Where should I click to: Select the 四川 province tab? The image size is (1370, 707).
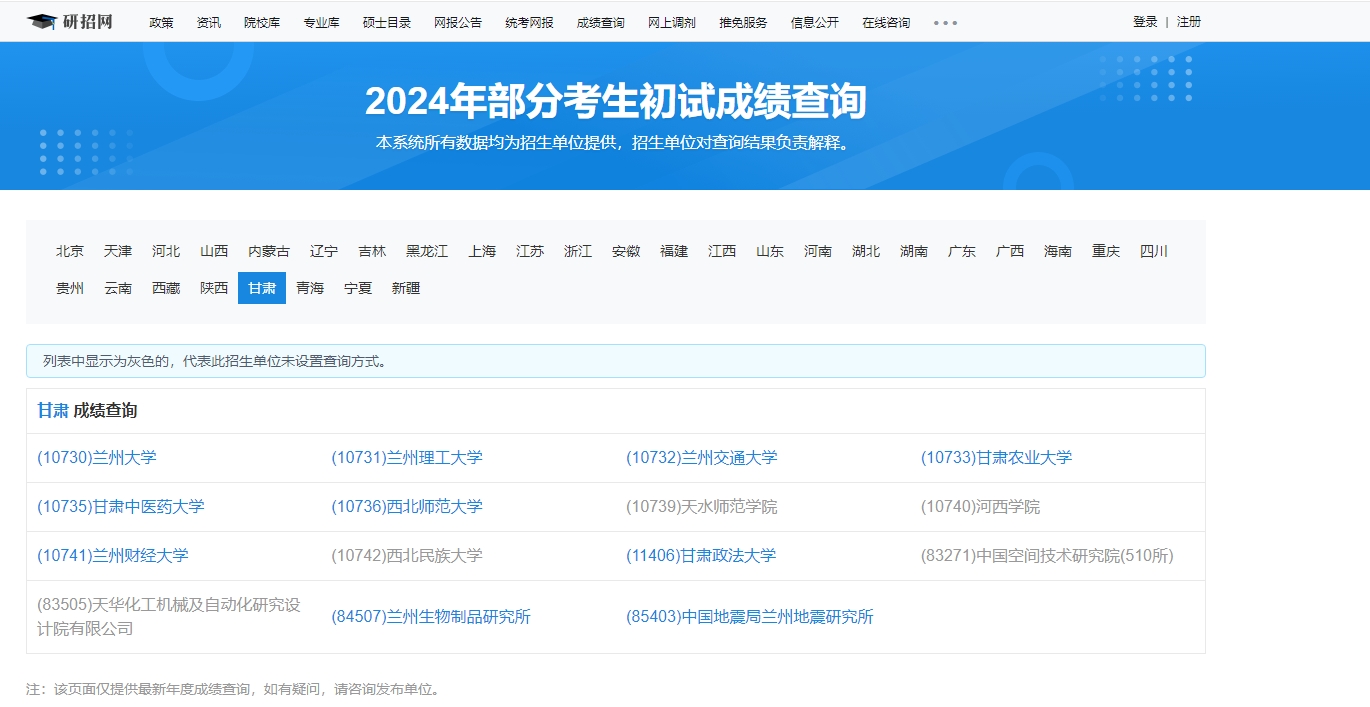(x=1154, y=251)
